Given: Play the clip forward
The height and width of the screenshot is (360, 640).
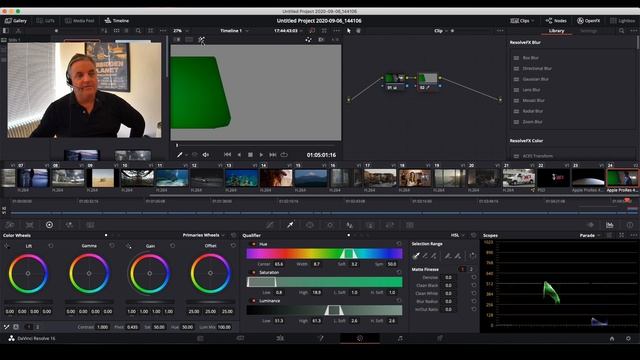Looking at the screenshot, I should (261, 155).
